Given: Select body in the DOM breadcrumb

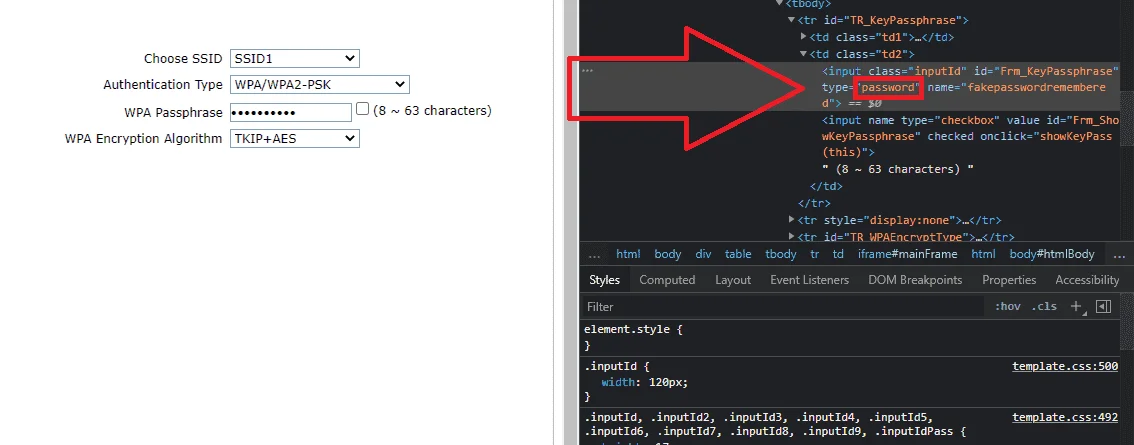Looking at the screenshot, I should click(668, 255).
